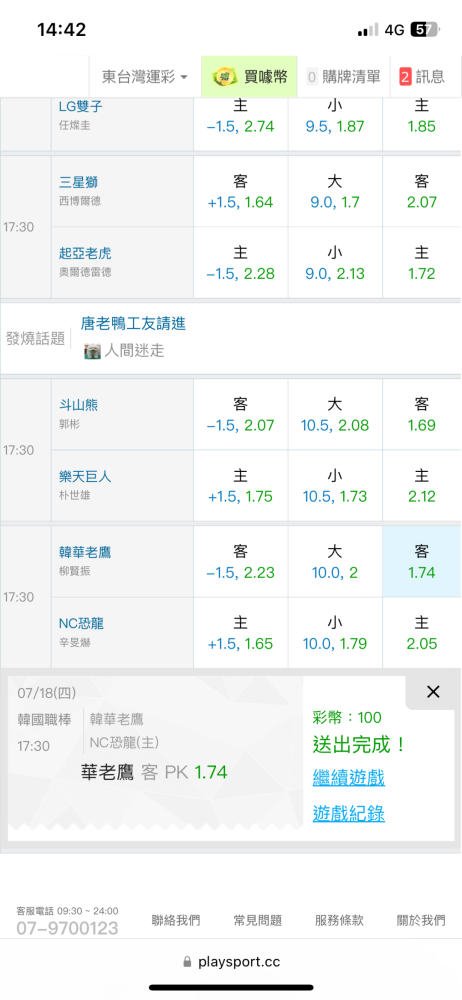Open the 唐老鴨工友請進 hot topic
This screenshot has height=1000, width=462.
133,323
